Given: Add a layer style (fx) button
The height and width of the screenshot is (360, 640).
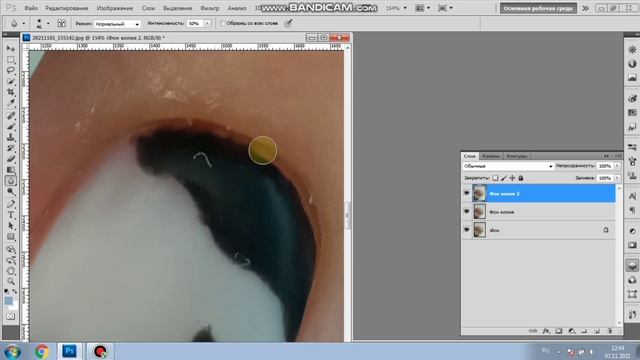Looking at the screenshot, I should click(x=546, y=331).
